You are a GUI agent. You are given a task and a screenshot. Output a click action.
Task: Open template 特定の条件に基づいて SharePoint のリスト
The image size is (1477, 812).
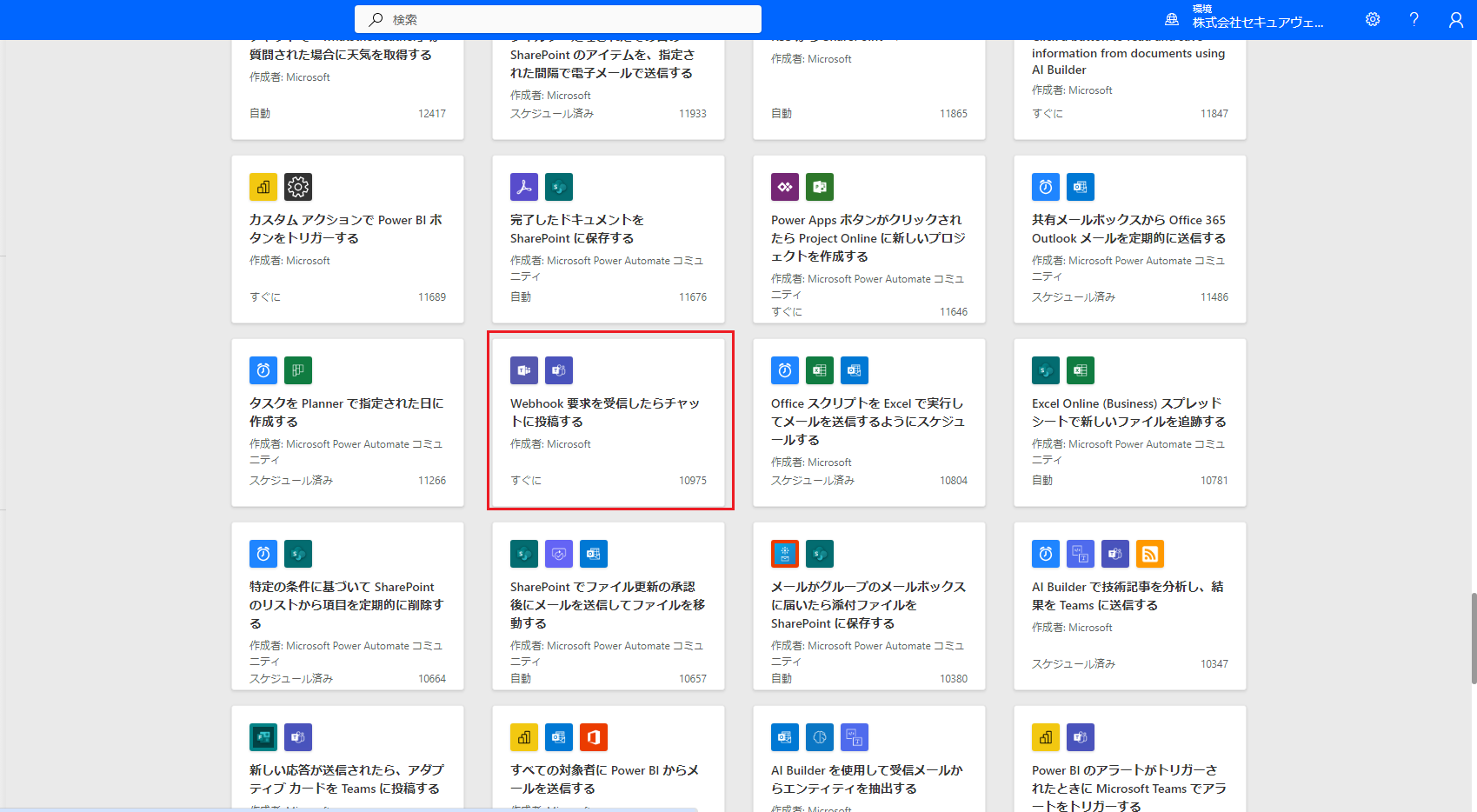(346, 605)
